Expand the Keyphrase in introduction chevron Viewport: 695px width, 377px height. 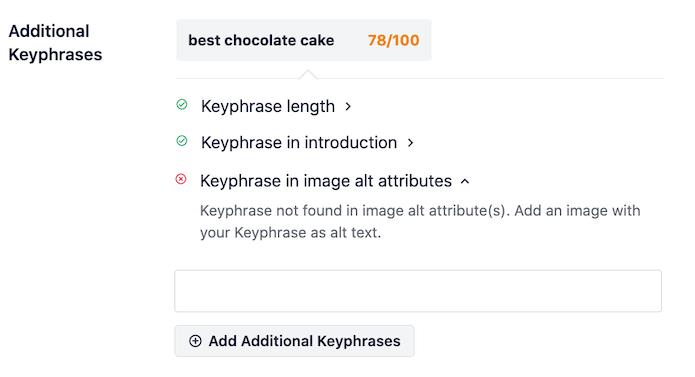click(410, 143)
